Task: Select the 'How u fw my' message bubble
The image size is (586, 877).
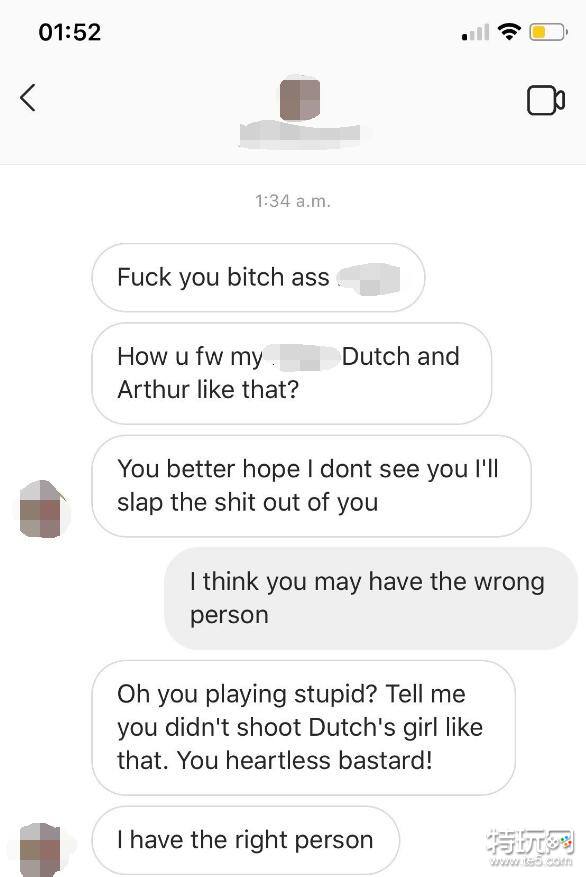Action: coord(291,373)
